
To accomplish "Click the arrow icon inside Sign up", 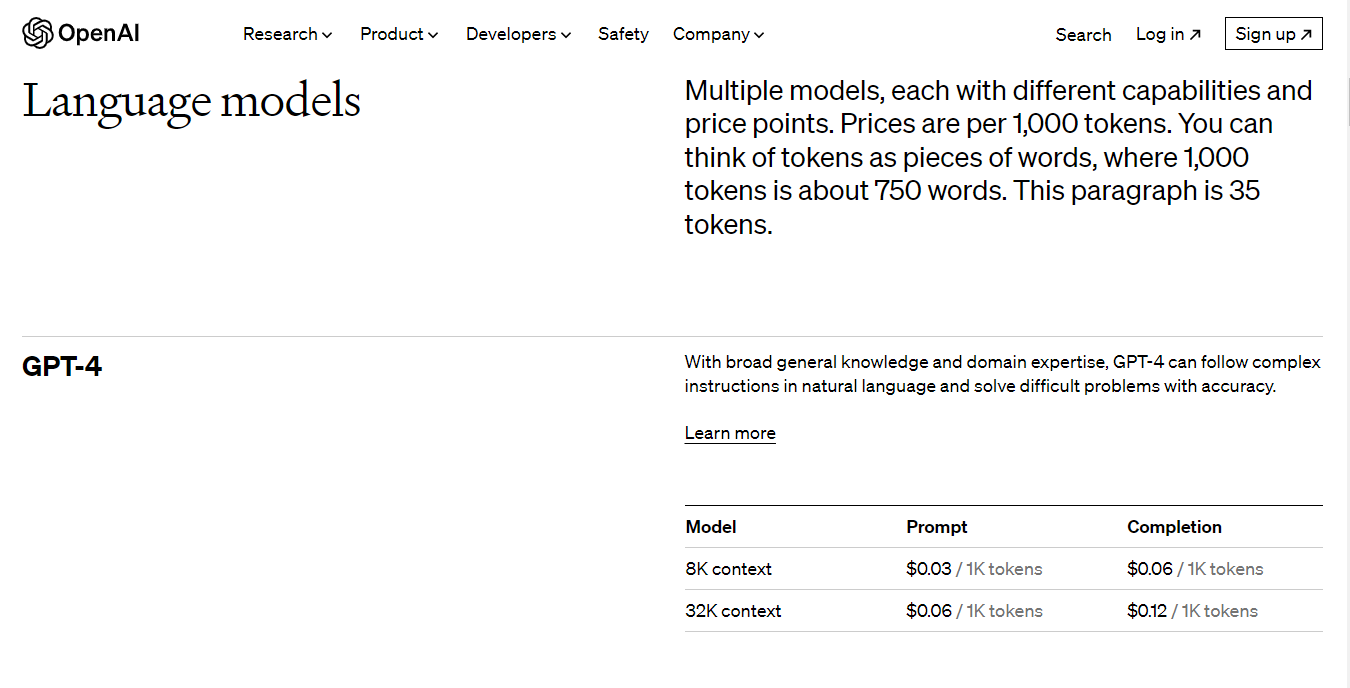I will coord(1306,34).
